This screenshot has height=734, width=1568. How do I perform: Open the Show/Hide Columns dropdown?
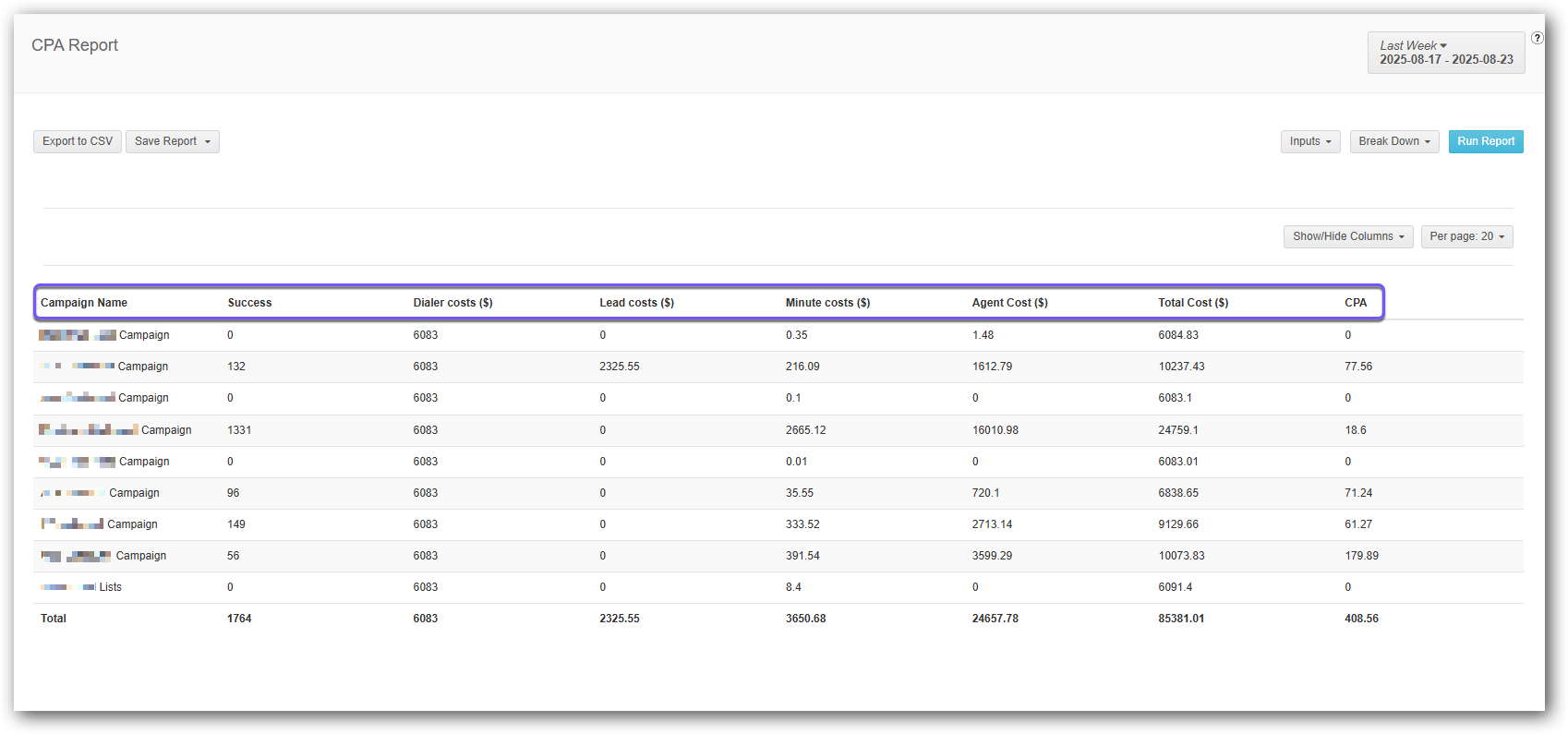tap(1348, 236)
